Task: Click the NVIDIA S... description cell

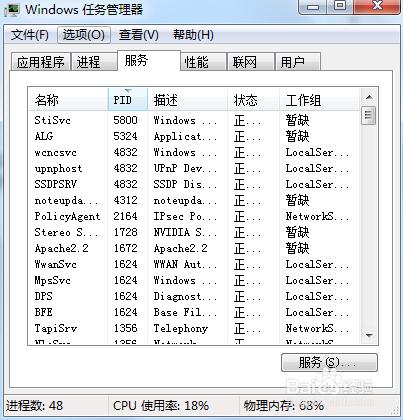Action: [x=185, y=232]
